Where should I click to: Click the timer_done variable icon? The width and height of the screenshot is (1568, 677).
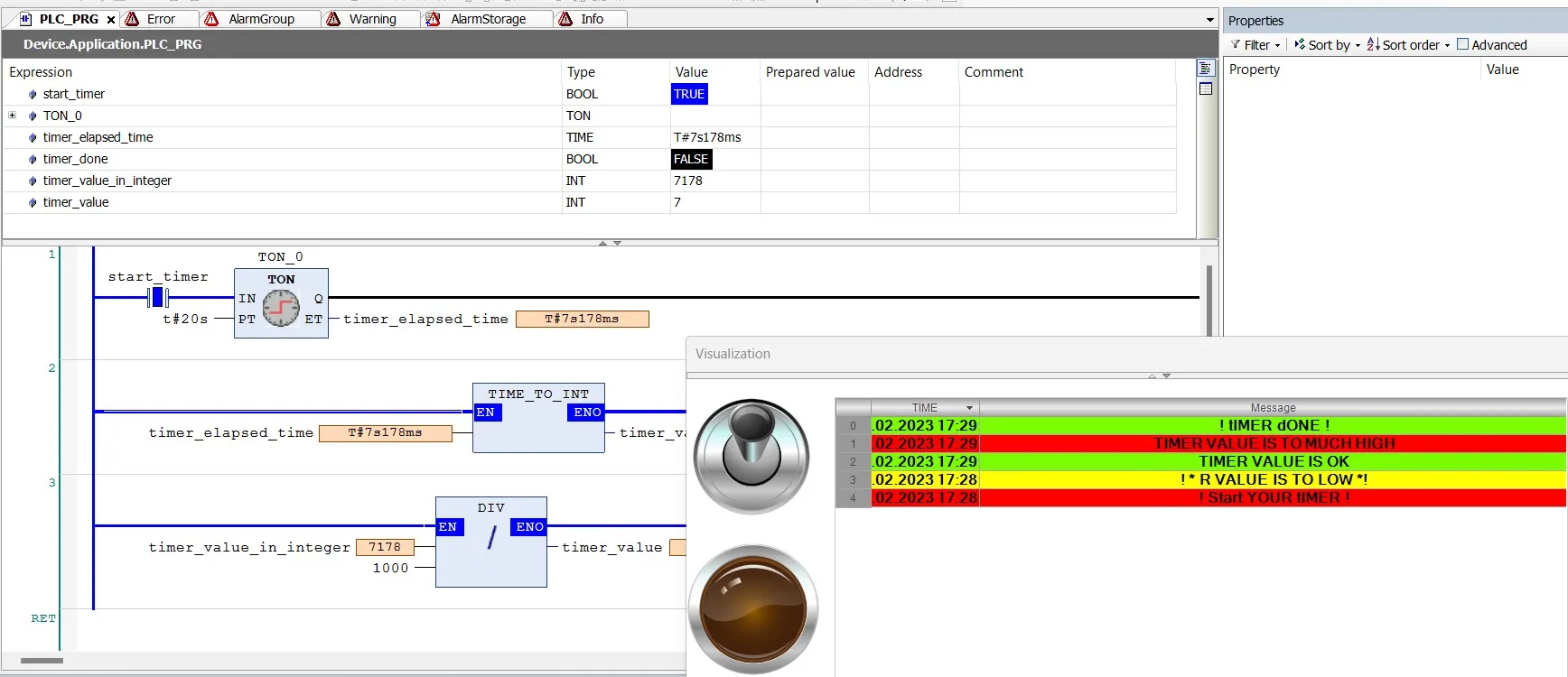click(33, 159)
